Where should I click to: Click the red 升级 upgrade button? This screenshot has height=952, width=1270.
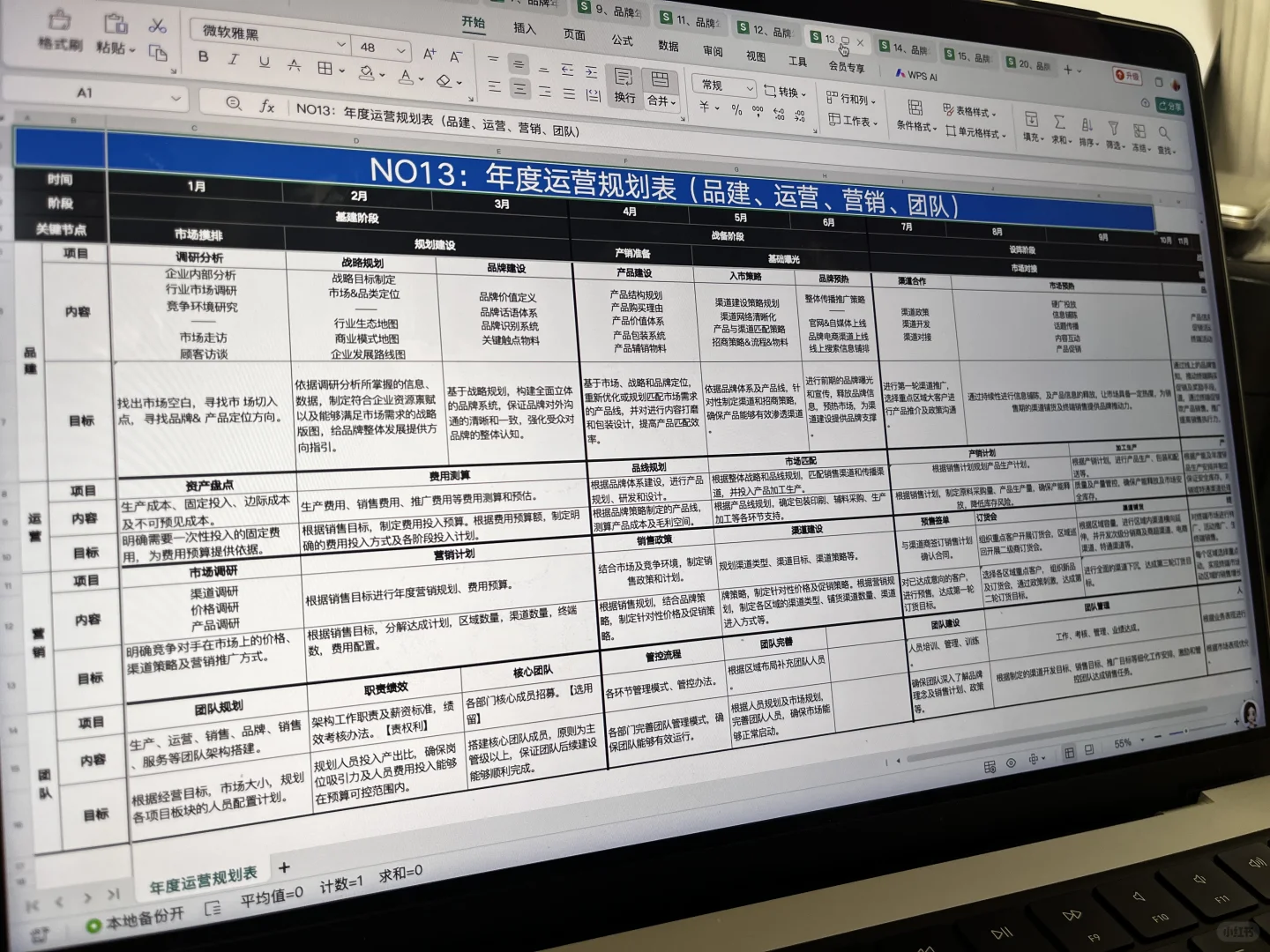point(1126,76)
